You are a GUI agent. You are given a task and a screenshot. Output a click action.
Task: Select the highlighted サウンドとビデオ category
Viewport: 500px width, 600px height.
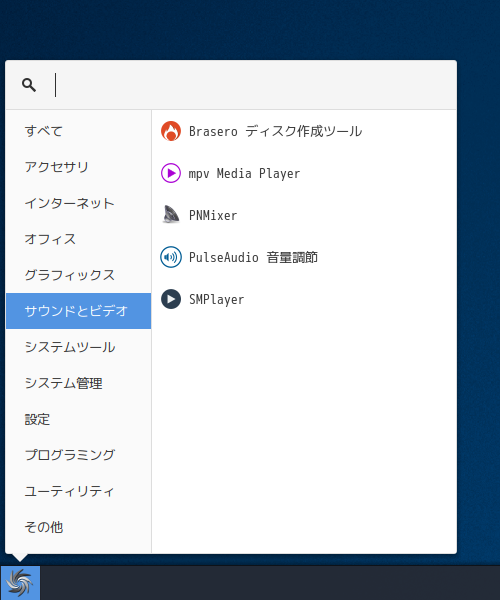[x=78, y=311]
